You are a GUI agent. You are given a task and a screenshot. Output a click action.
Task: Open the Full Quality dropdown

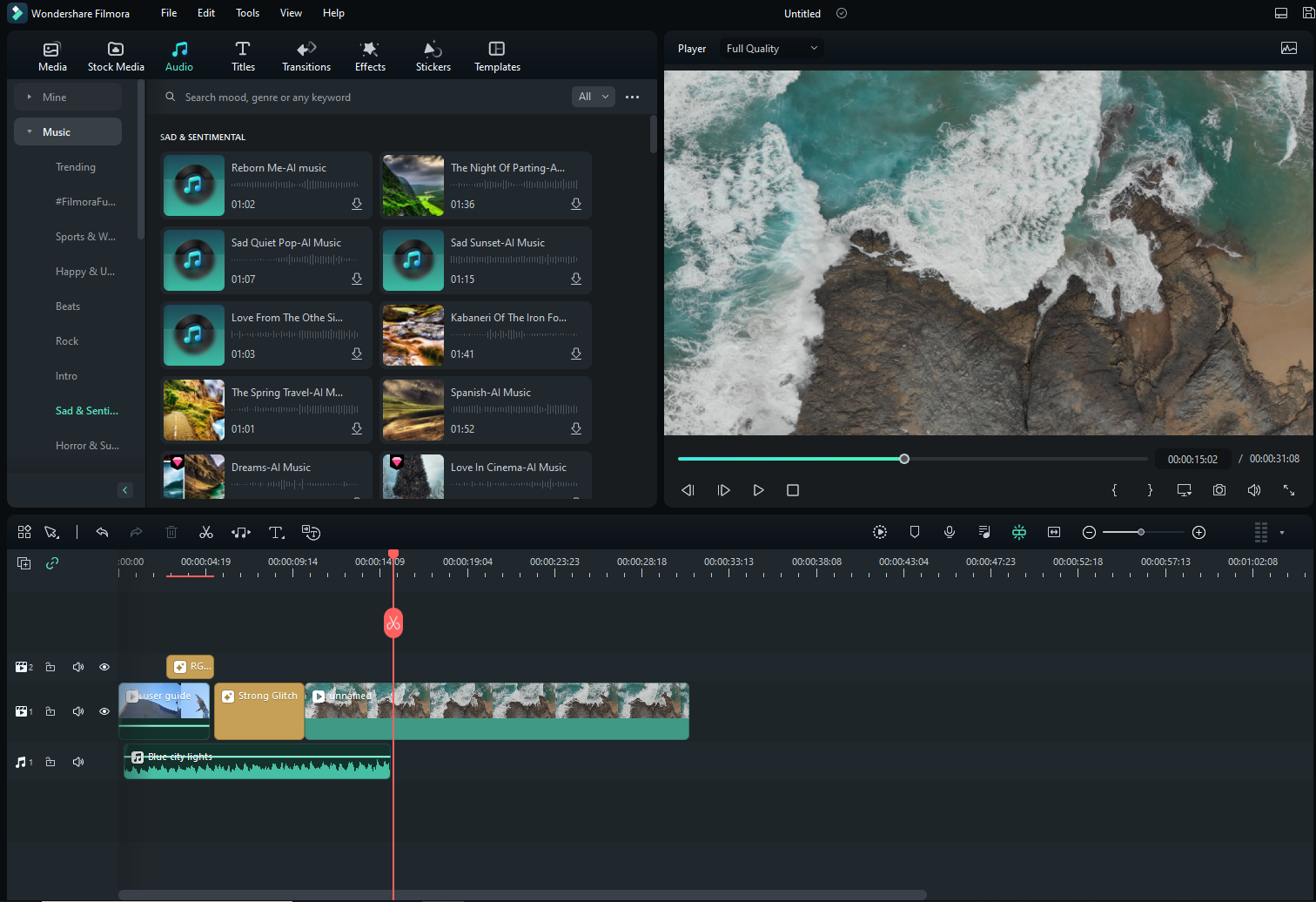tap(771, 49)
